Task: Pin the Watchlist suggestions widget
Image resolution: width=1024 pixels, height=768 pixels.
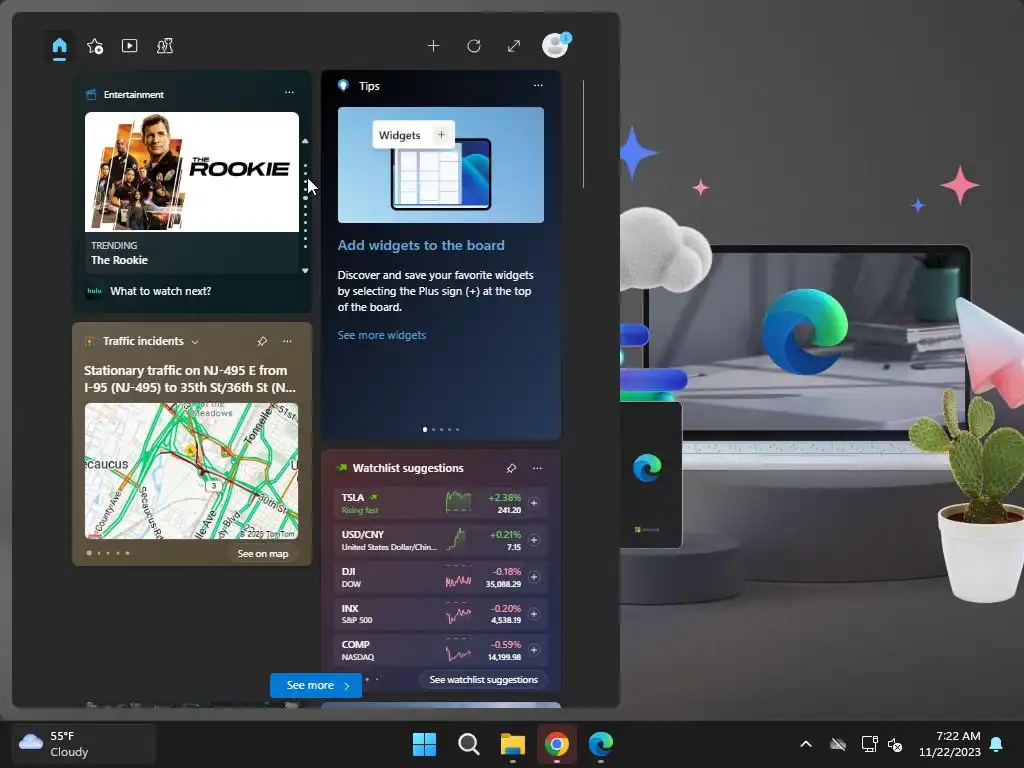Action: pos(511,468)
